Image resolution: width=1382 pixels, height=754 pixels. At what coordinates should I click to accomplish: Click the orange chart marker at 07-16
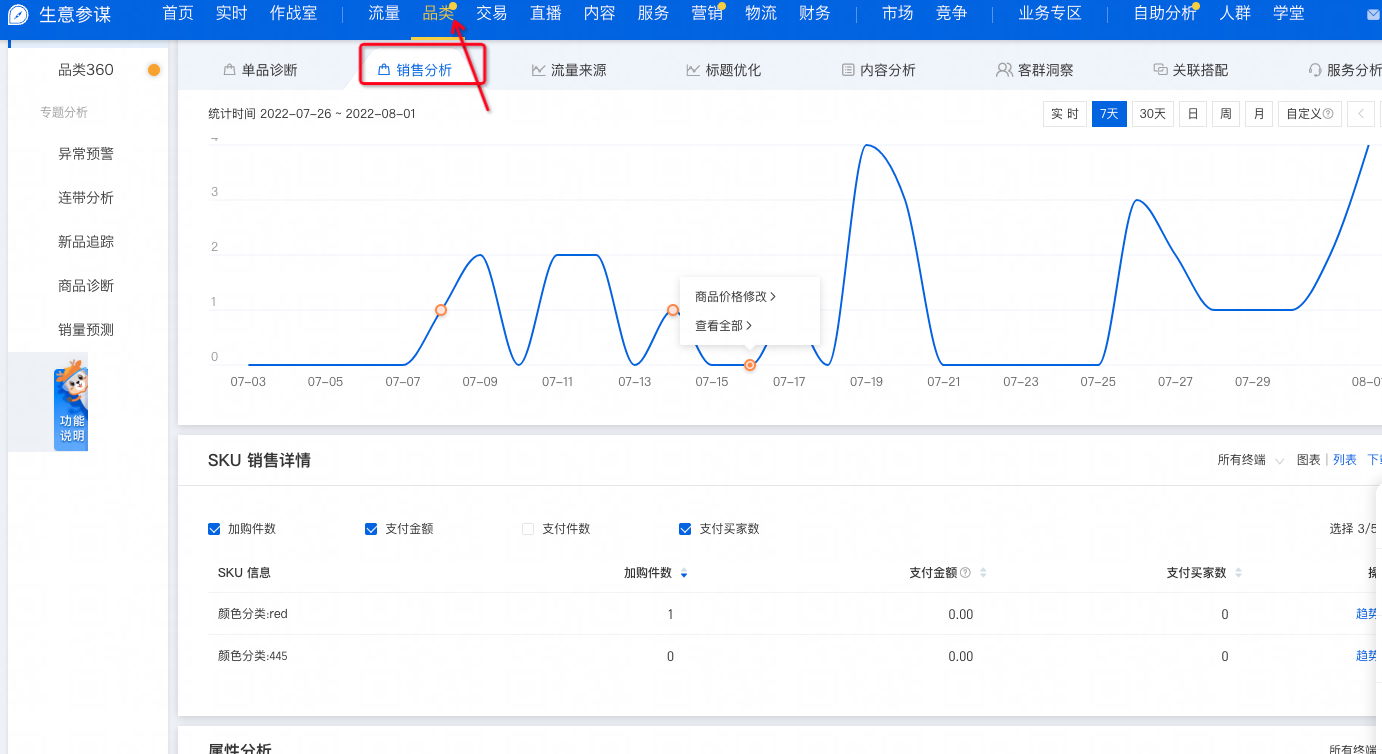click(x=750, y=365)
